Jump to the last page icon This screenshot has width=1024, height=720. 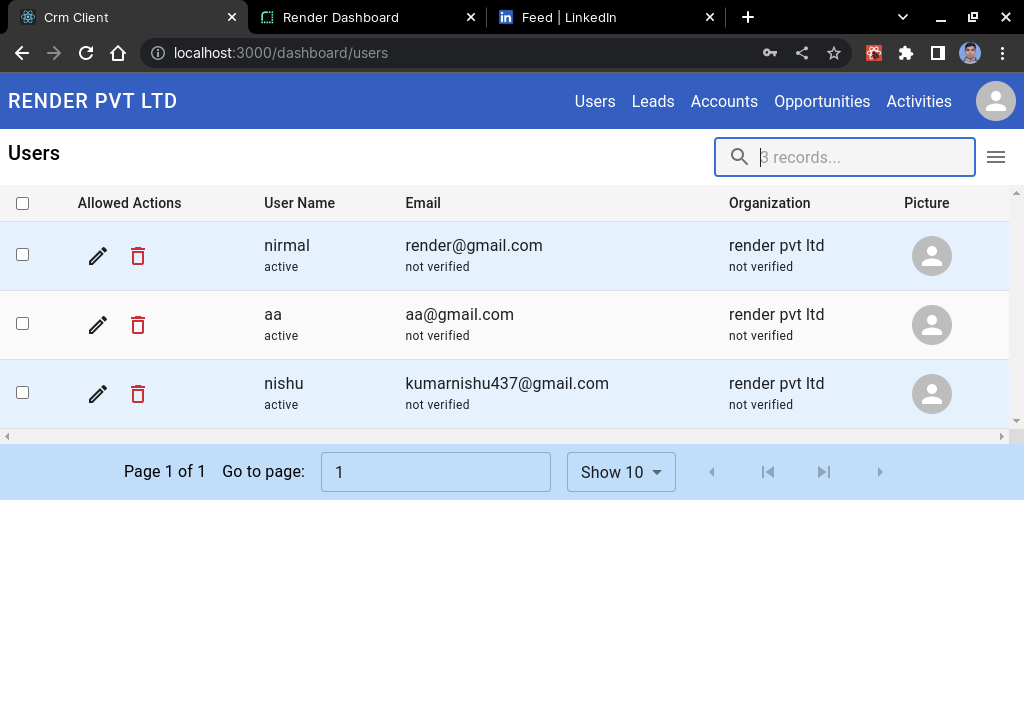tap(824, 472)
